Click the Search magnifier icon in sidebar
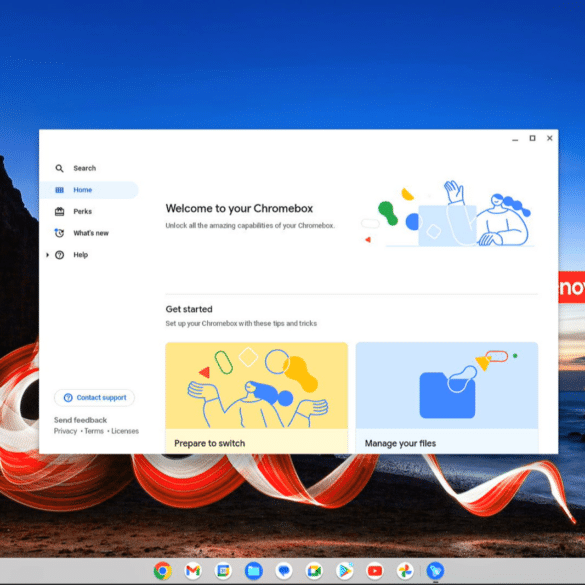 59,168
